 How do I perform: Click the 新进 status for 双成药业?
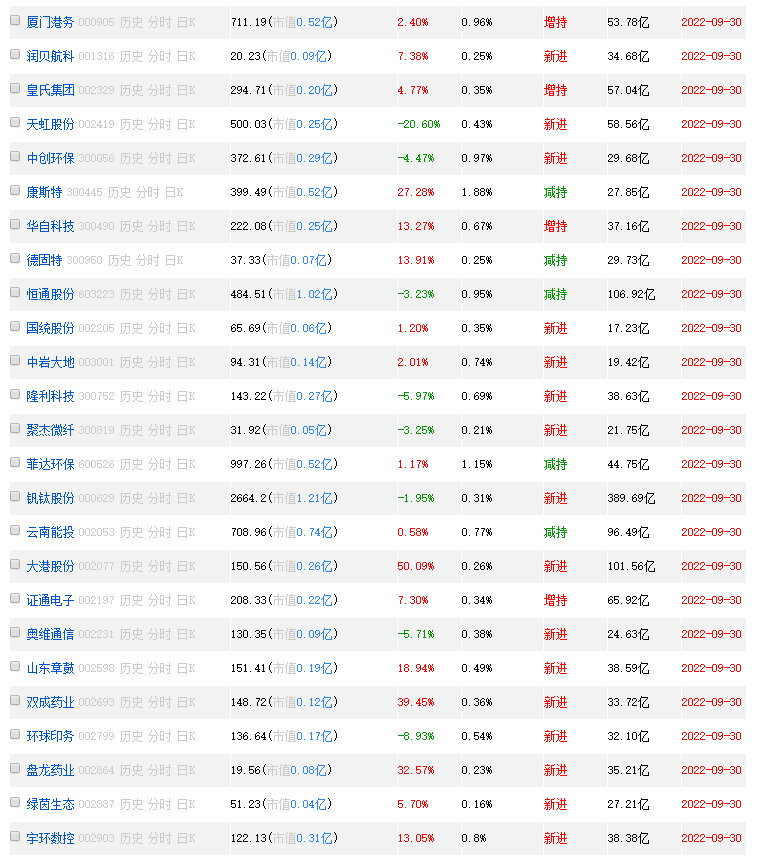[x=555, y=703]
